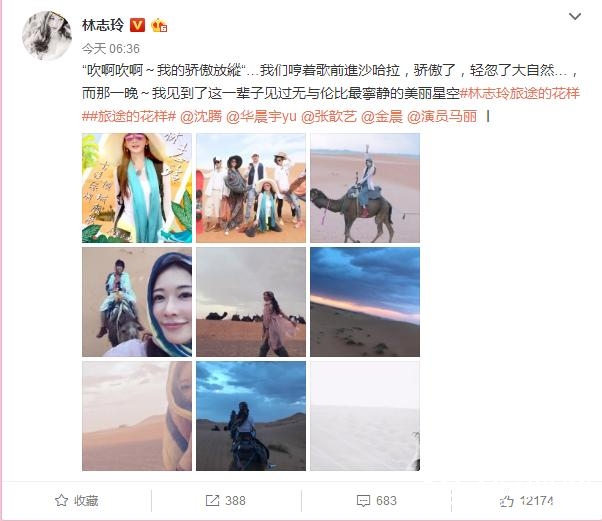Screen dimensions: 602x521
Task: Visit the @演员马丽 mention
Action: pos(442,116)
